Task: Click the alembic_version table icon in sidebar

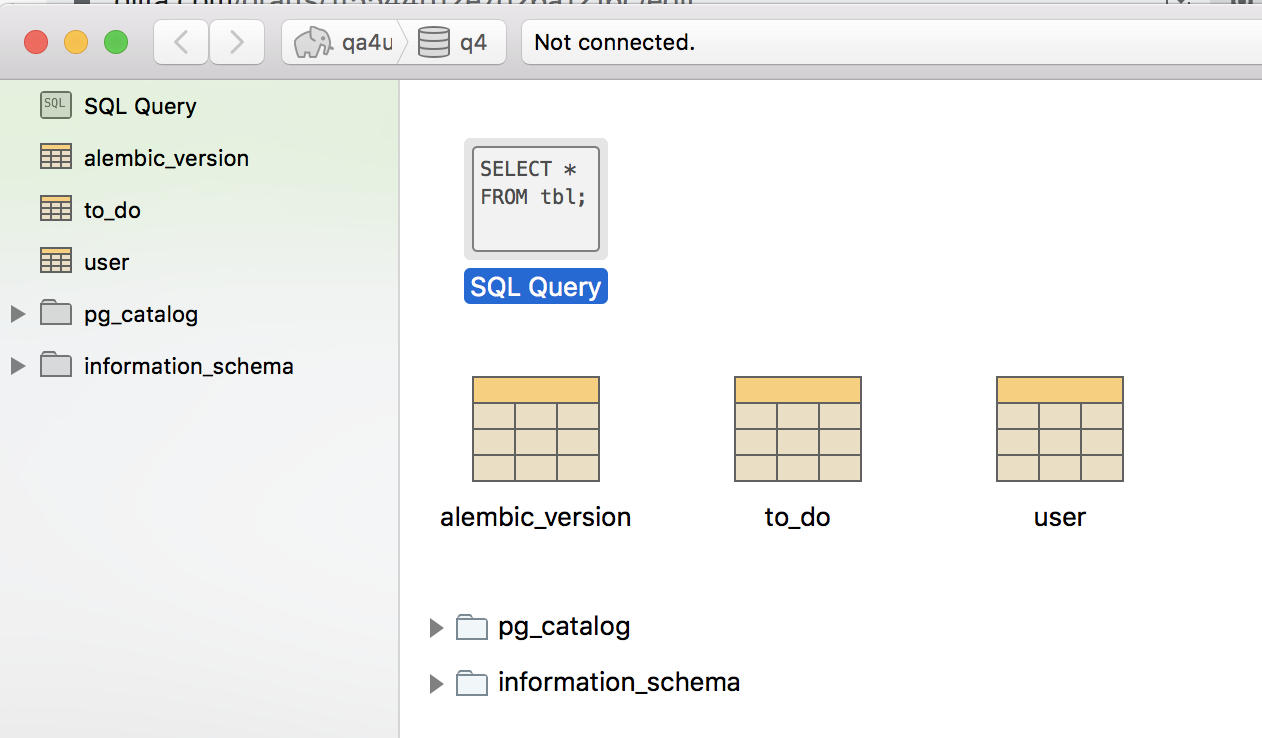Action: pyautogui.click(x=55, y=157)
